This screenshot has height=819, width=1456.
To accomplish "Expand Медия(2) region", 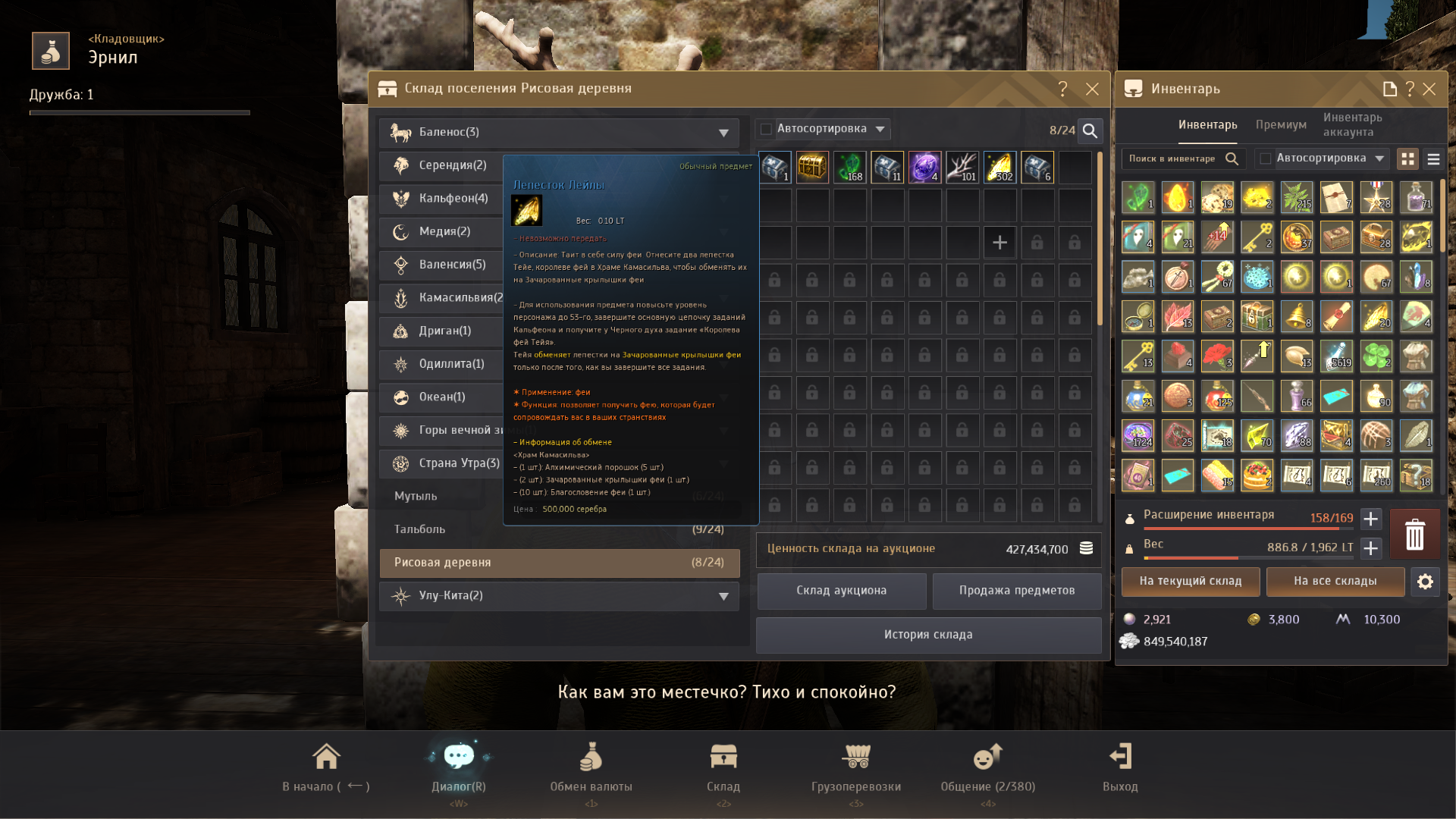I will 441,232.
